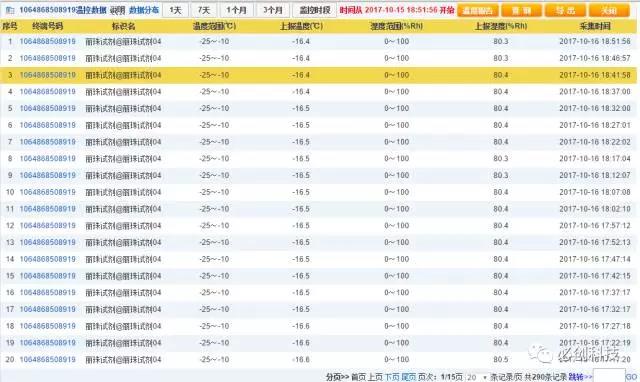Select temperature -16.4 in row 1
Screen dimensions: 640x382
pos(301,42)
